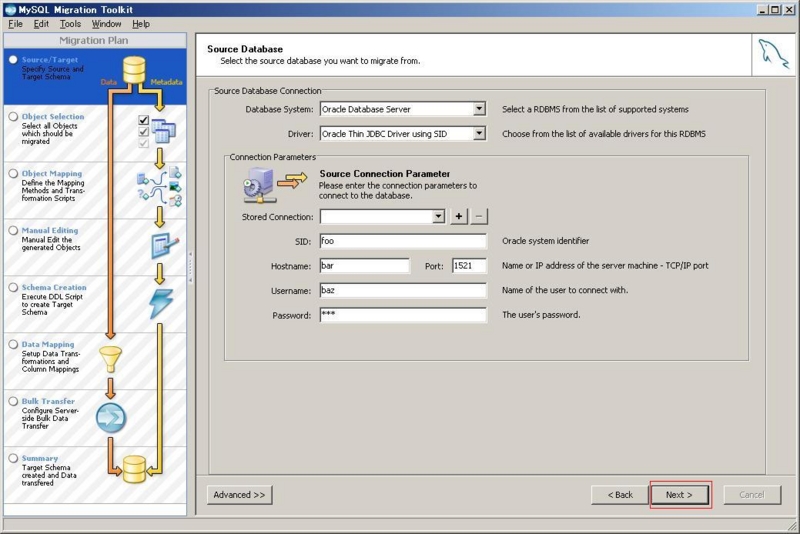Click the Schema Creation lightning bolt icon
800x534 pixels.
[161, 304]
